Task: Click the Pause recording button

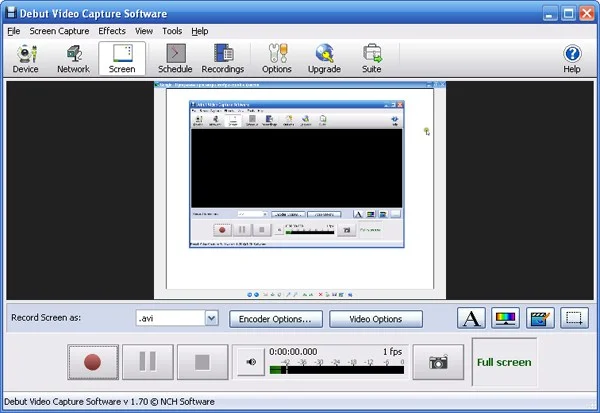Action: pos(148,362)
